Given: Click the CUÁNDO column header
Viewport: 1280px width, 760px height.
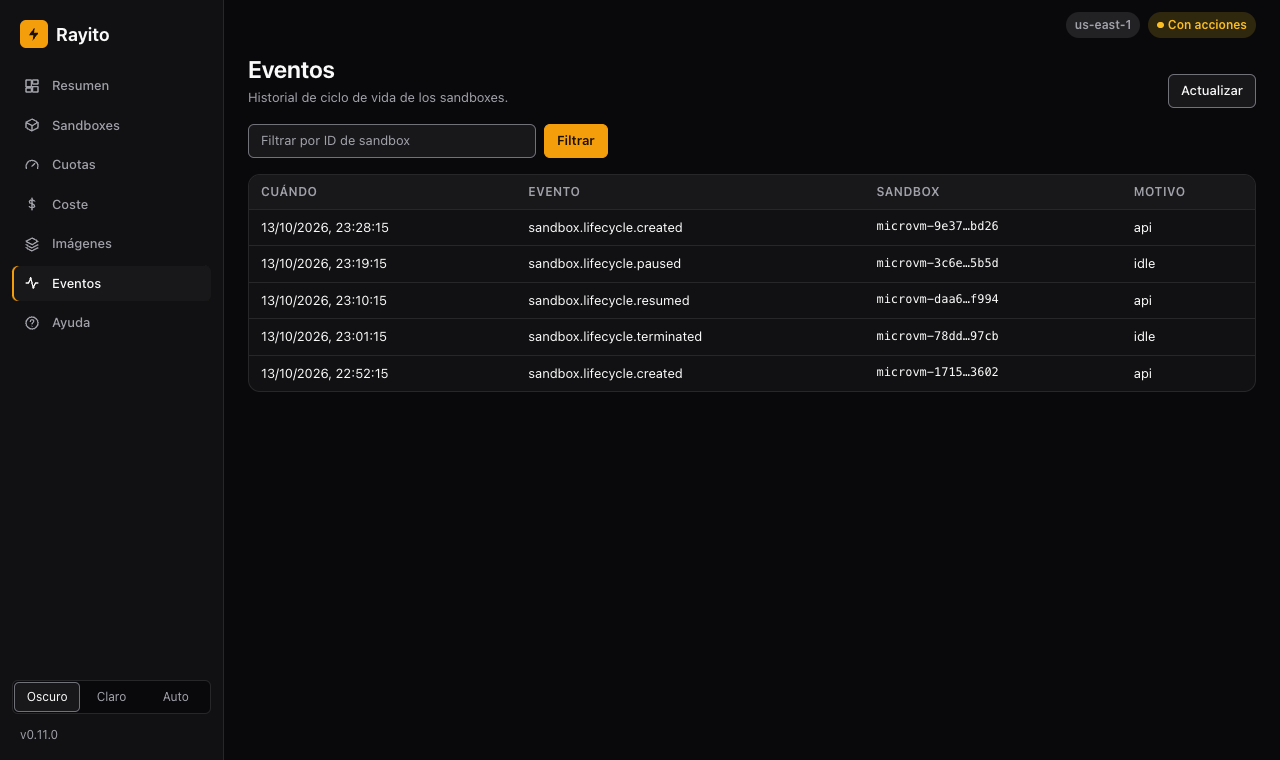Looking at the screenshot, I should [x=289, y=192].
